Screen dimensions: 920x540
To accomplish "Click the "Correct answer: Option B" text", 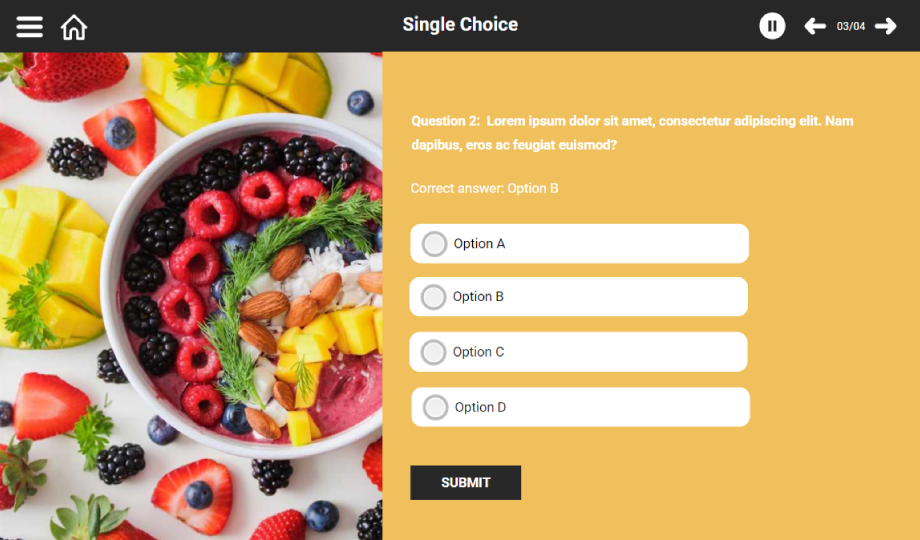I will coord(484,188).
